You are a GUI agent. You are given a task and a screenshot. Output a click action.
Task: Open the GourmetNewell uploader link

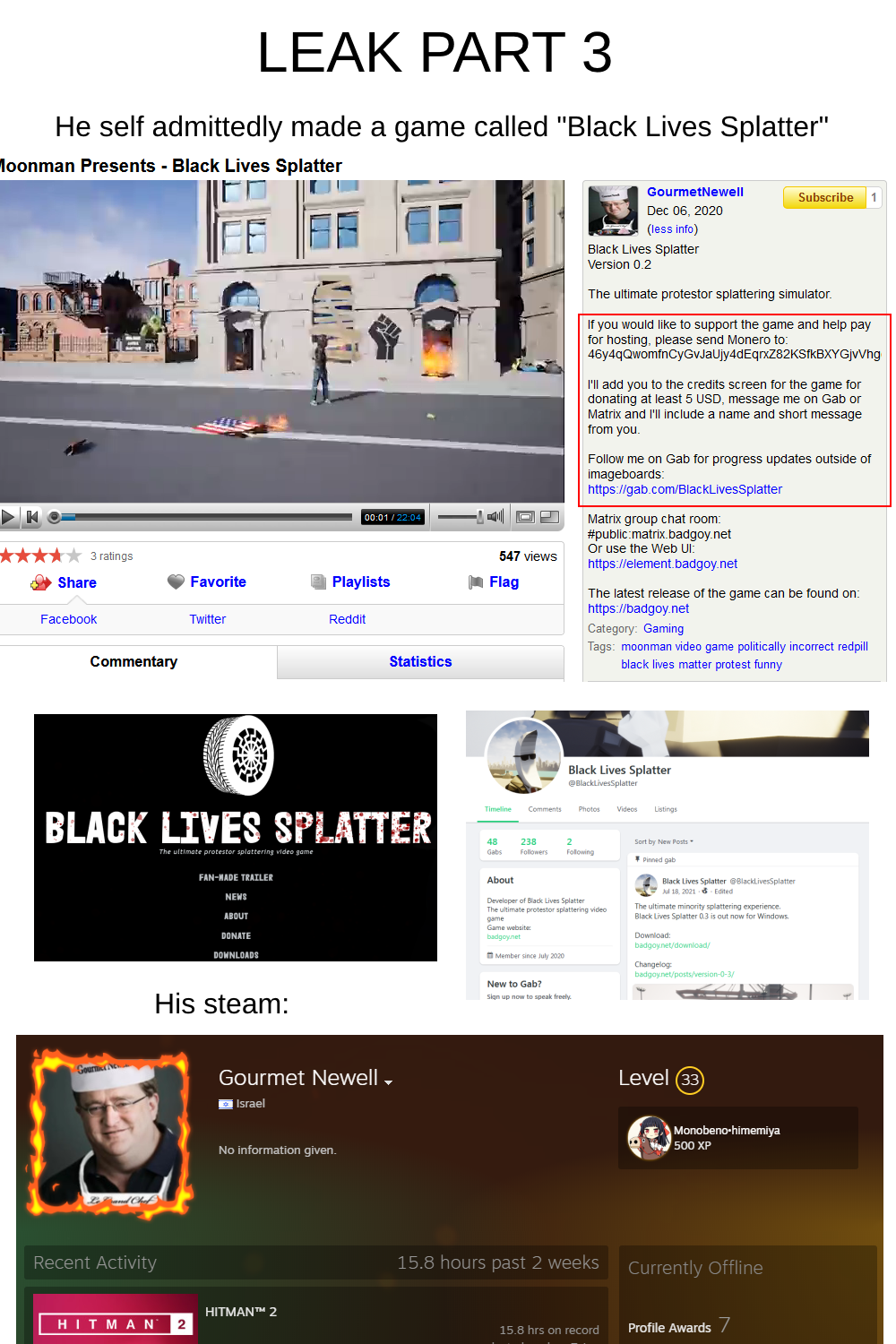[x=695, y=192]
